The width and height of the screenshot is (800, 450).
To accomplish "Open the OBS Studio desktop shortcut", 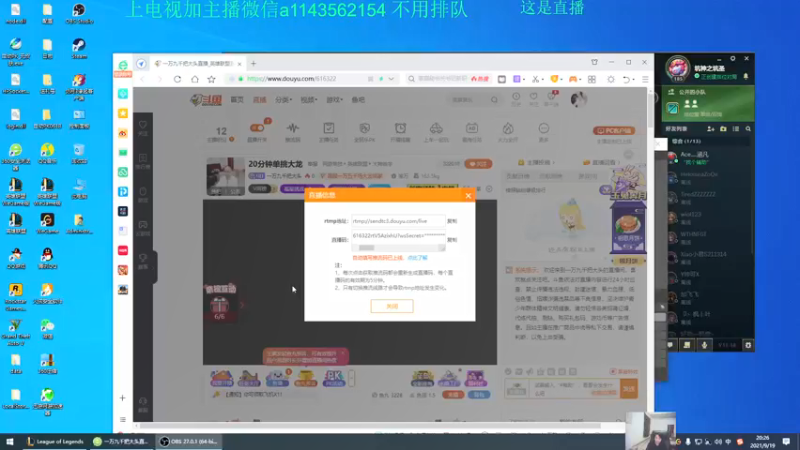I will tap(79, 14).
